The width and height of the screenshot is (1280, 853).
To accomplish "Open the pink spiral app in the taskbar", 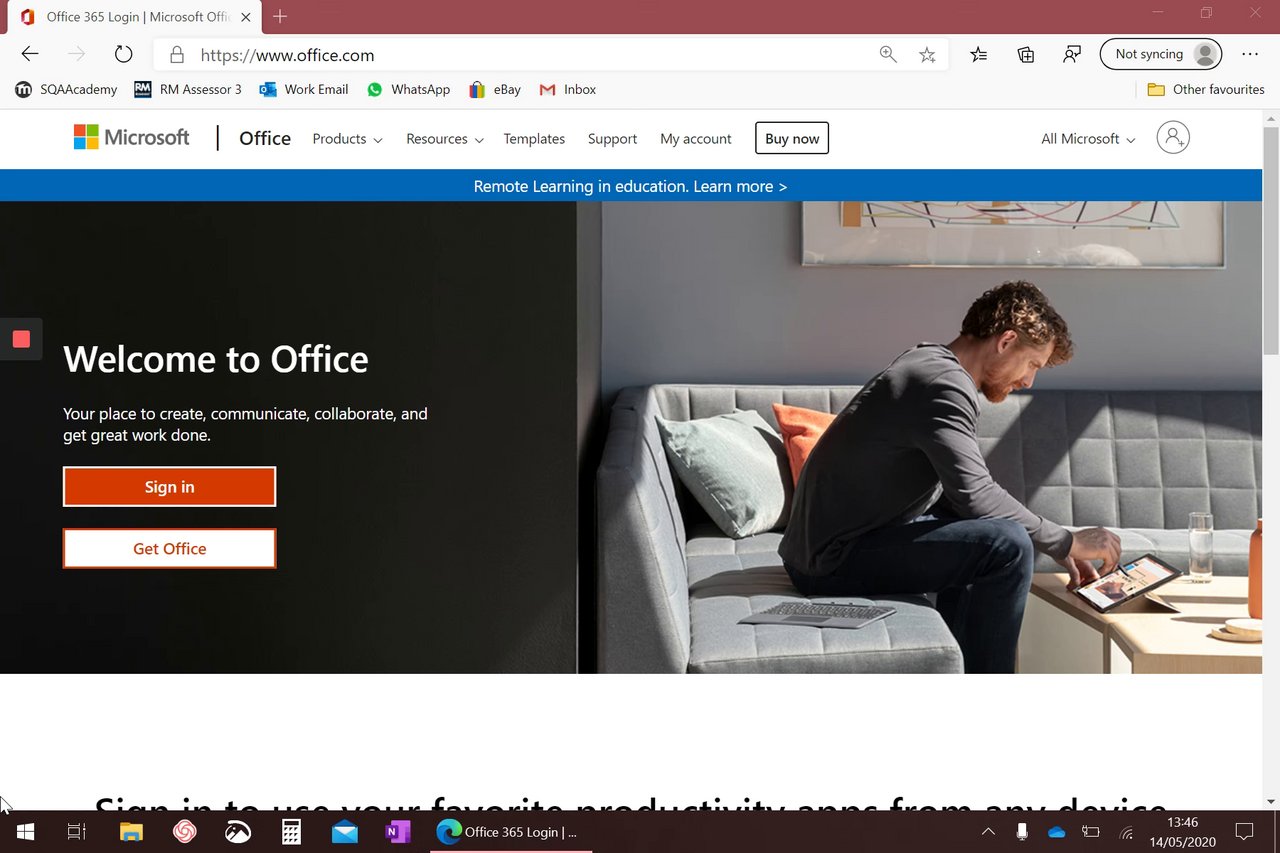I will tap(184, 831).
